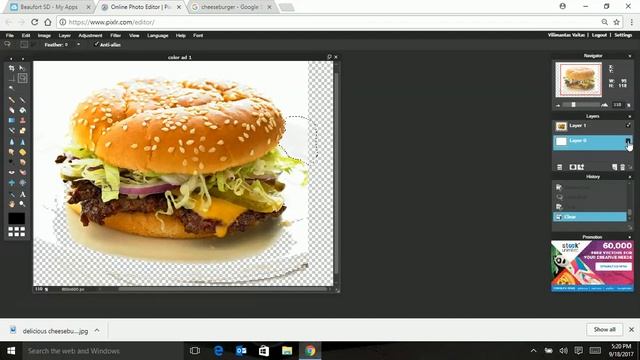This screenshot has width=640, height=360.
Task: Select the Drawing shapes tool
Action: point(22,131)
